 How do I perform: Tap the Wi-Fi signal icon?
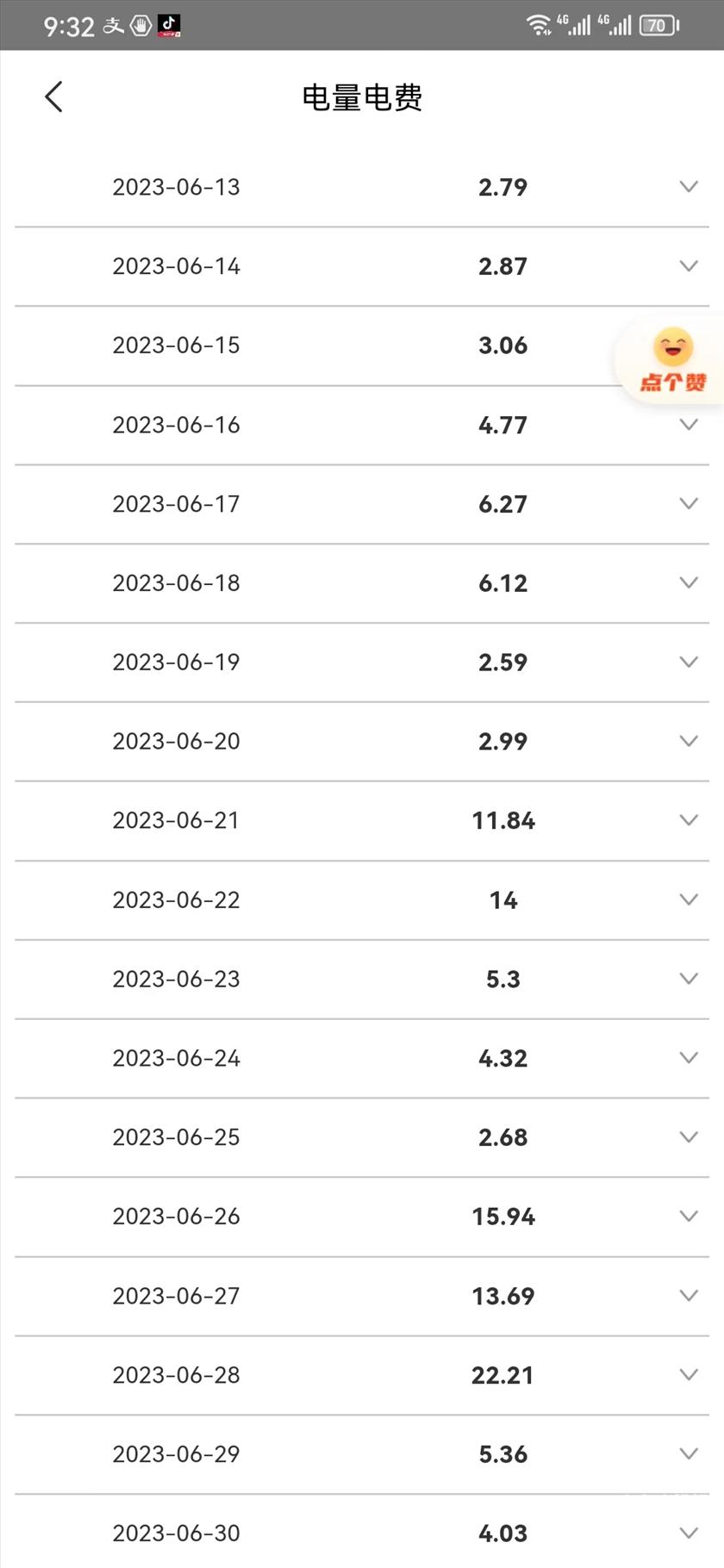(x=539, y=26)
